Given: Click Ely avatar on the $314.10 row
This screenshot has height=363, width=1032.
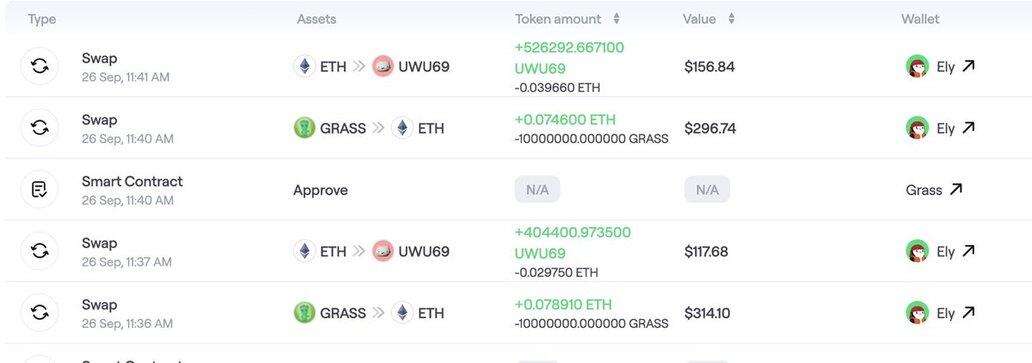Looking at the screenshot, I should 917,312.
